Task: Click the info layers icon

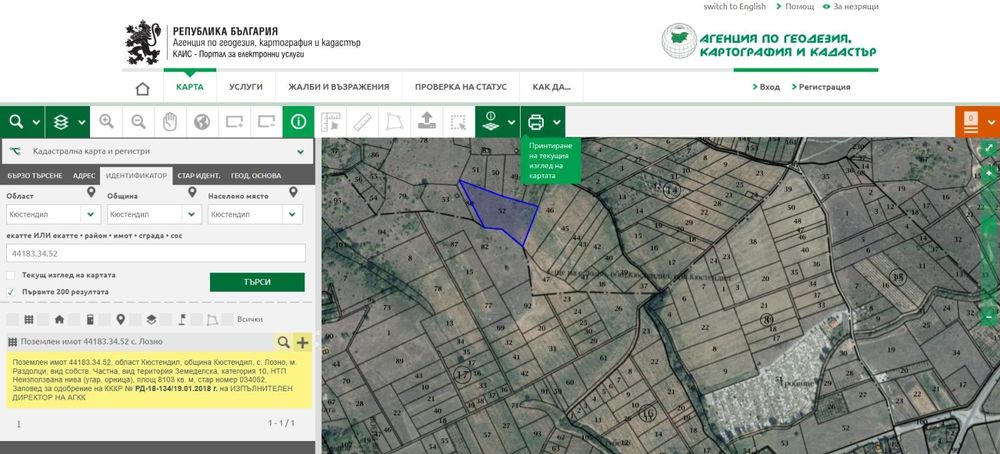Action: tap(490, 121)
